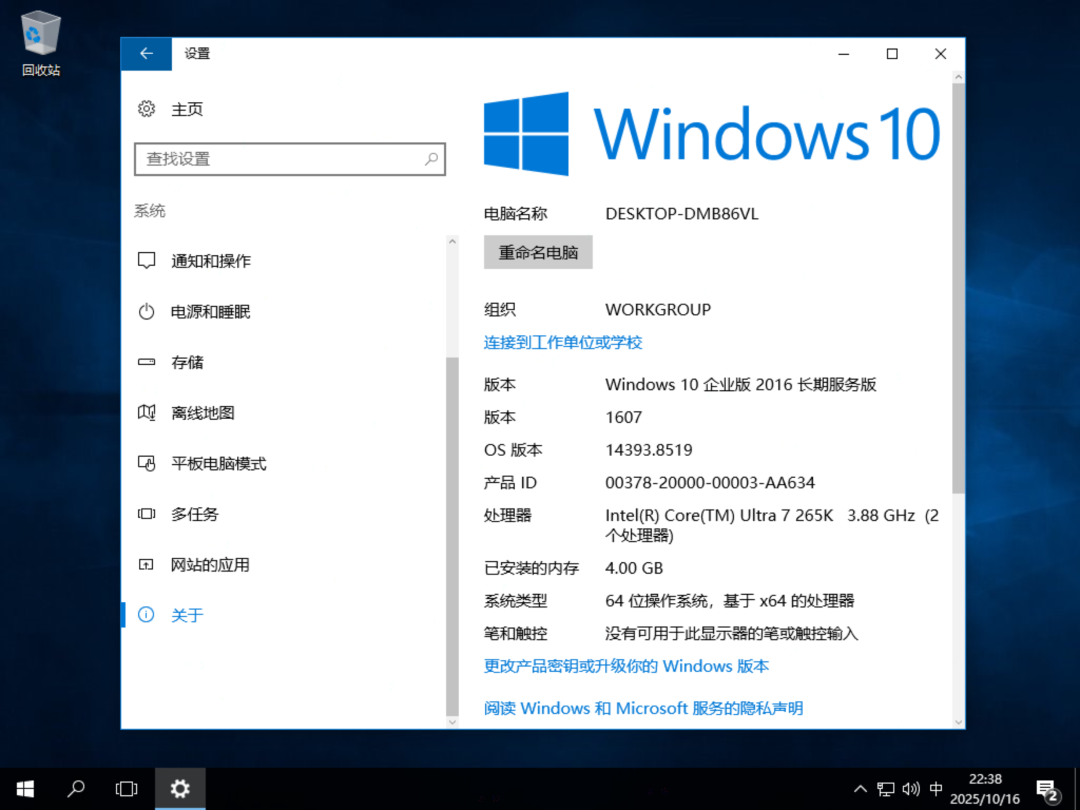Maximize the 设置 window

(x=892, y=54)
